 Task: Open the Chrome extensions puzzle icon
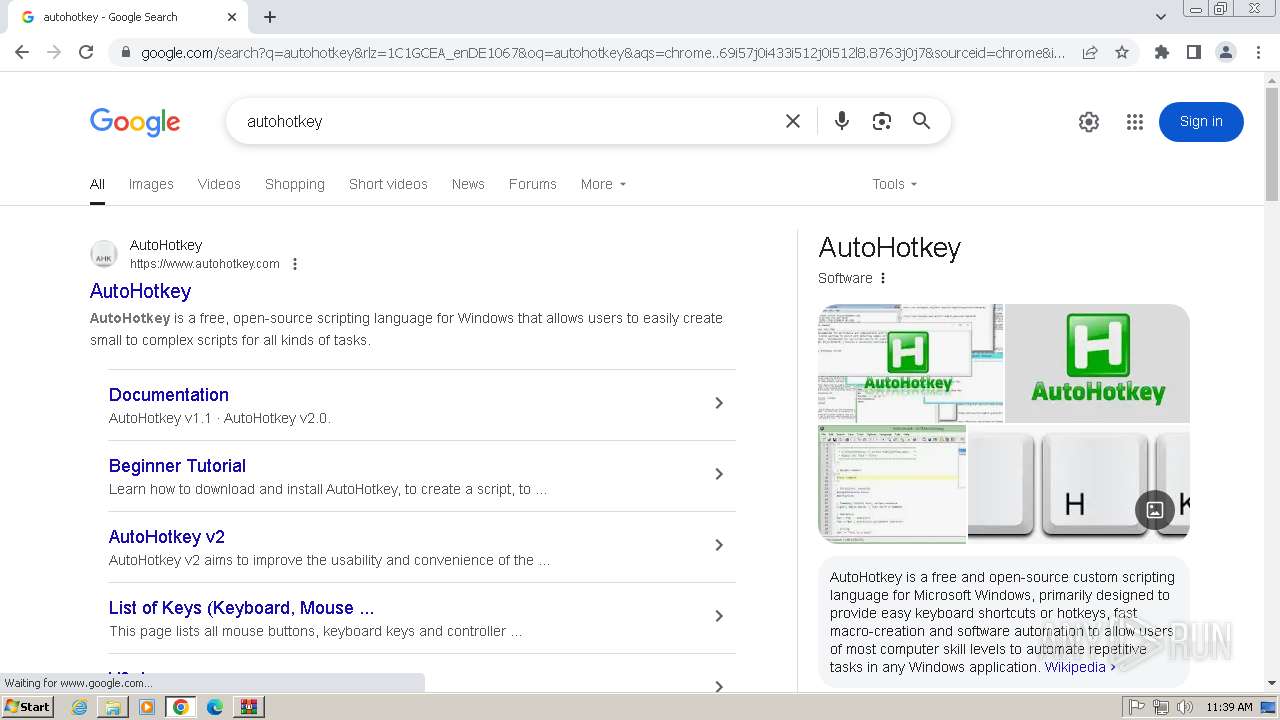pos(1161,52)
